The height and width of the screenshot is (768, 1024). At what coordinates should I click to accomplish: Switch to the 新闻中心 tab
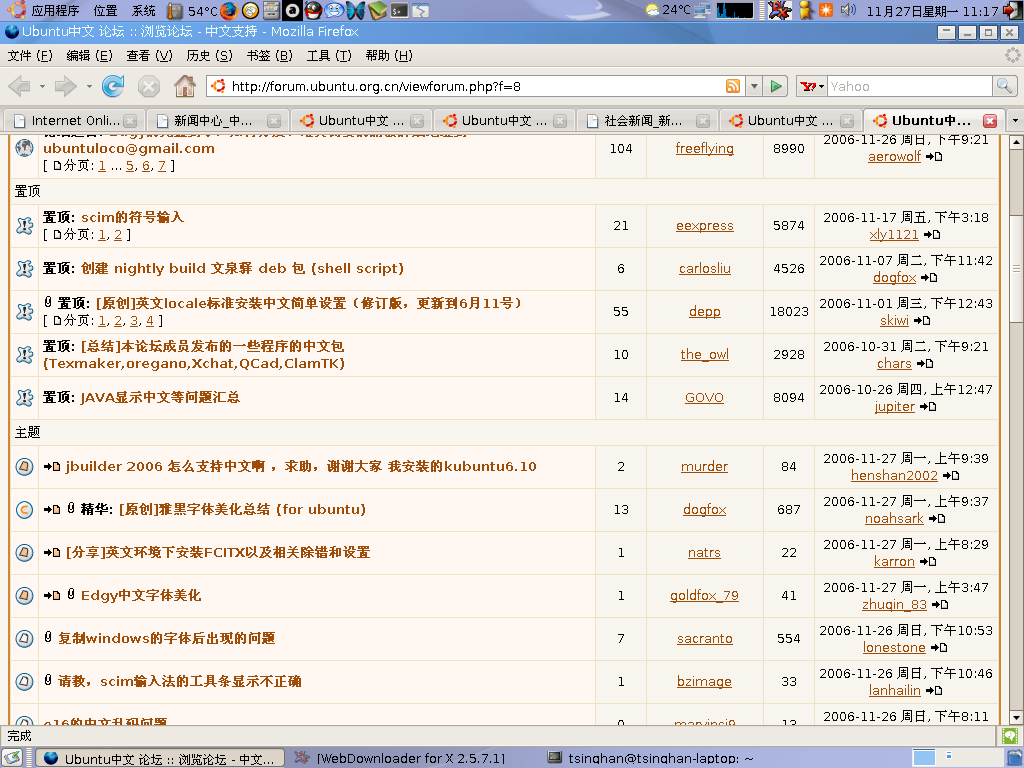point(218,120)
